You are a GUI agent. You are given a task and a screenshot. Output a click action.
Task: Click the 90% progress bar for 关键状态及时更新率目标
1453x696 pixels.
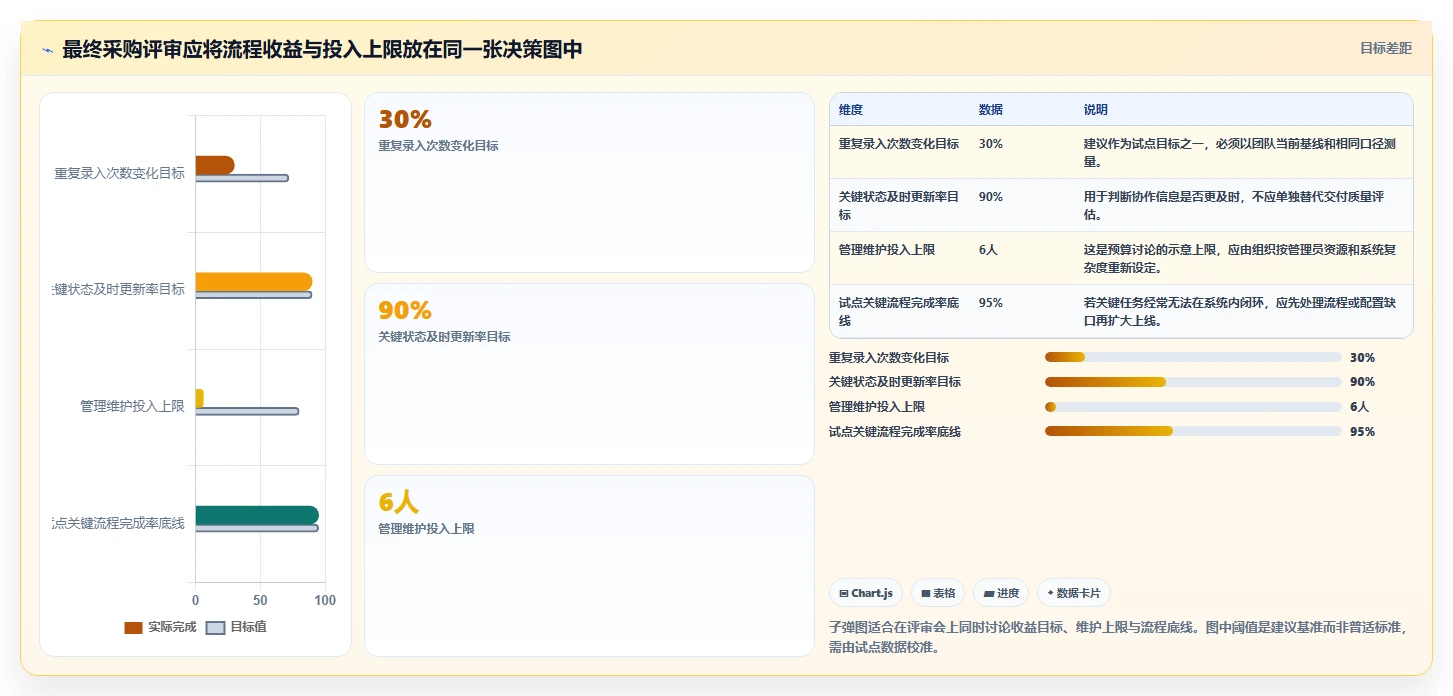coord(1193,382)
